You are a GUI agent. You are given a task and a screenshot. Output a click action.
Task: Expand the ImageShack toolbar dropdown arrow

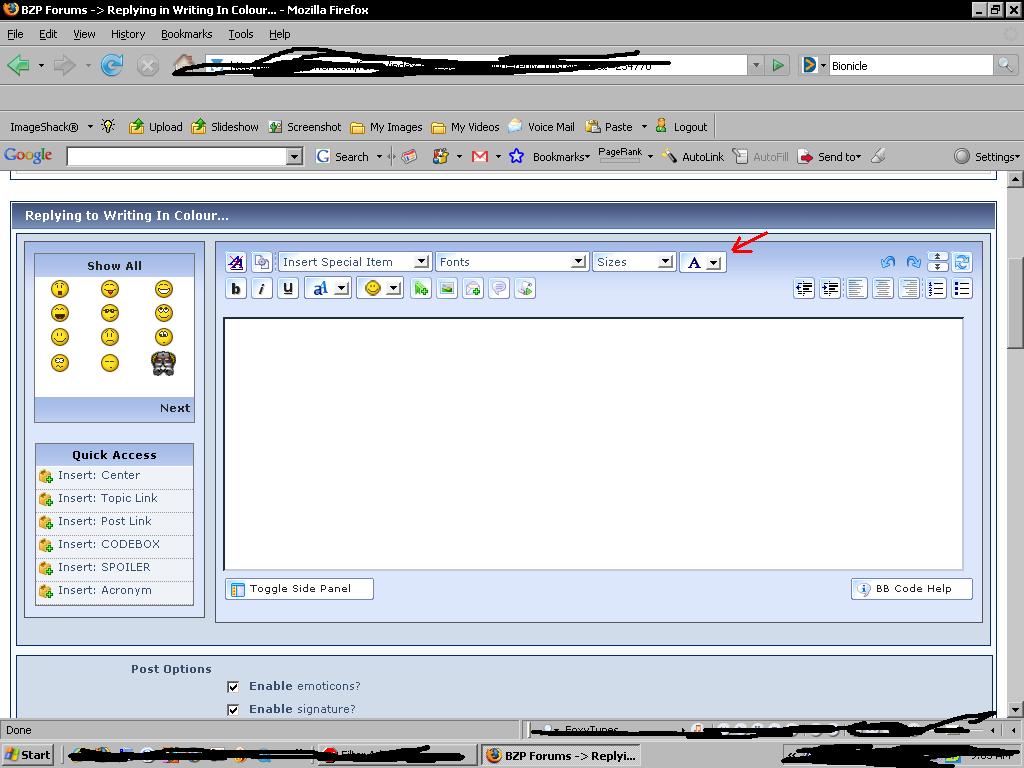point(90,127)
